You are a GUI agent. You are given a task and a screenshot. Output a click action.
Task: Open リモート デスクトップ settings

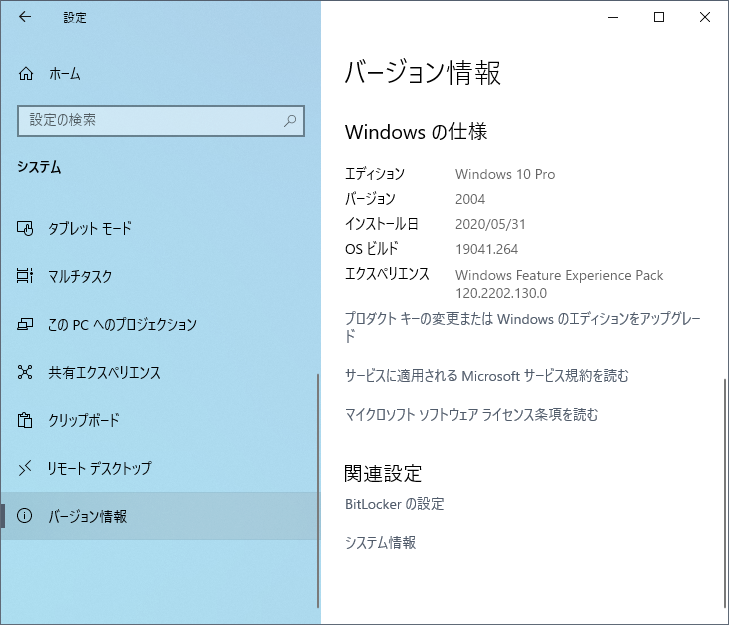[x=160, y=468]
